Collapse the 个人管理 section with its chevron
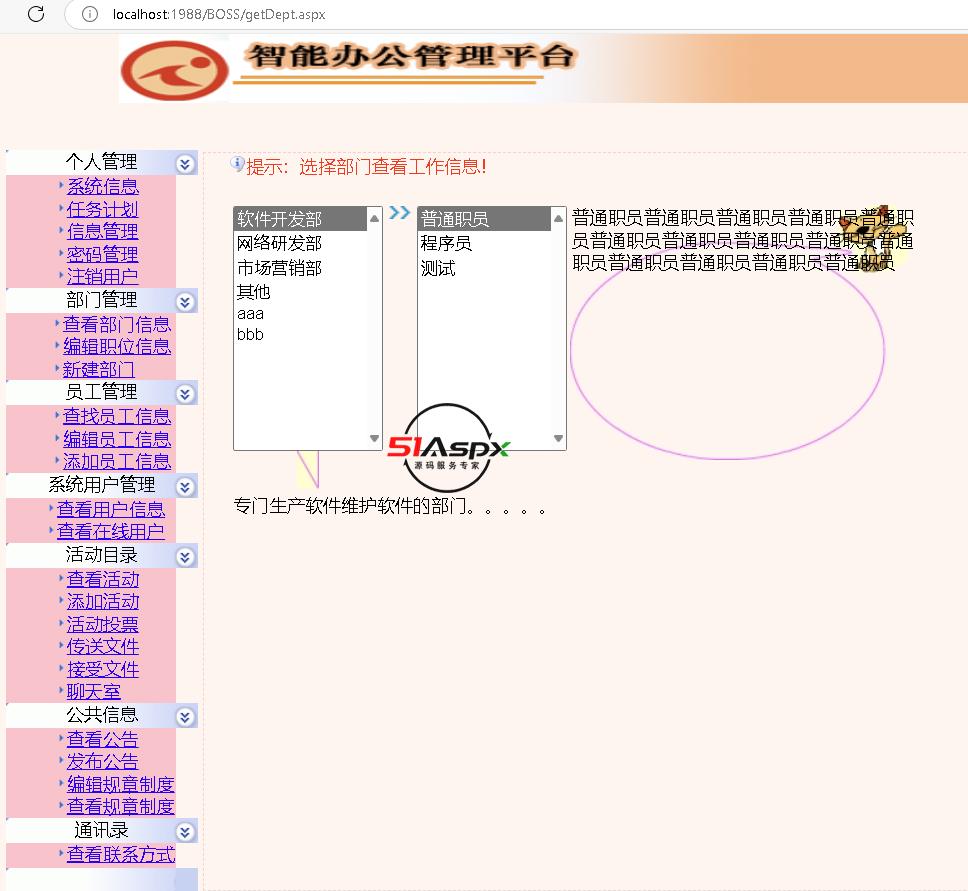The width and height of the screenshot is (968, 891). pyautogui.click(x=185, y=164)
